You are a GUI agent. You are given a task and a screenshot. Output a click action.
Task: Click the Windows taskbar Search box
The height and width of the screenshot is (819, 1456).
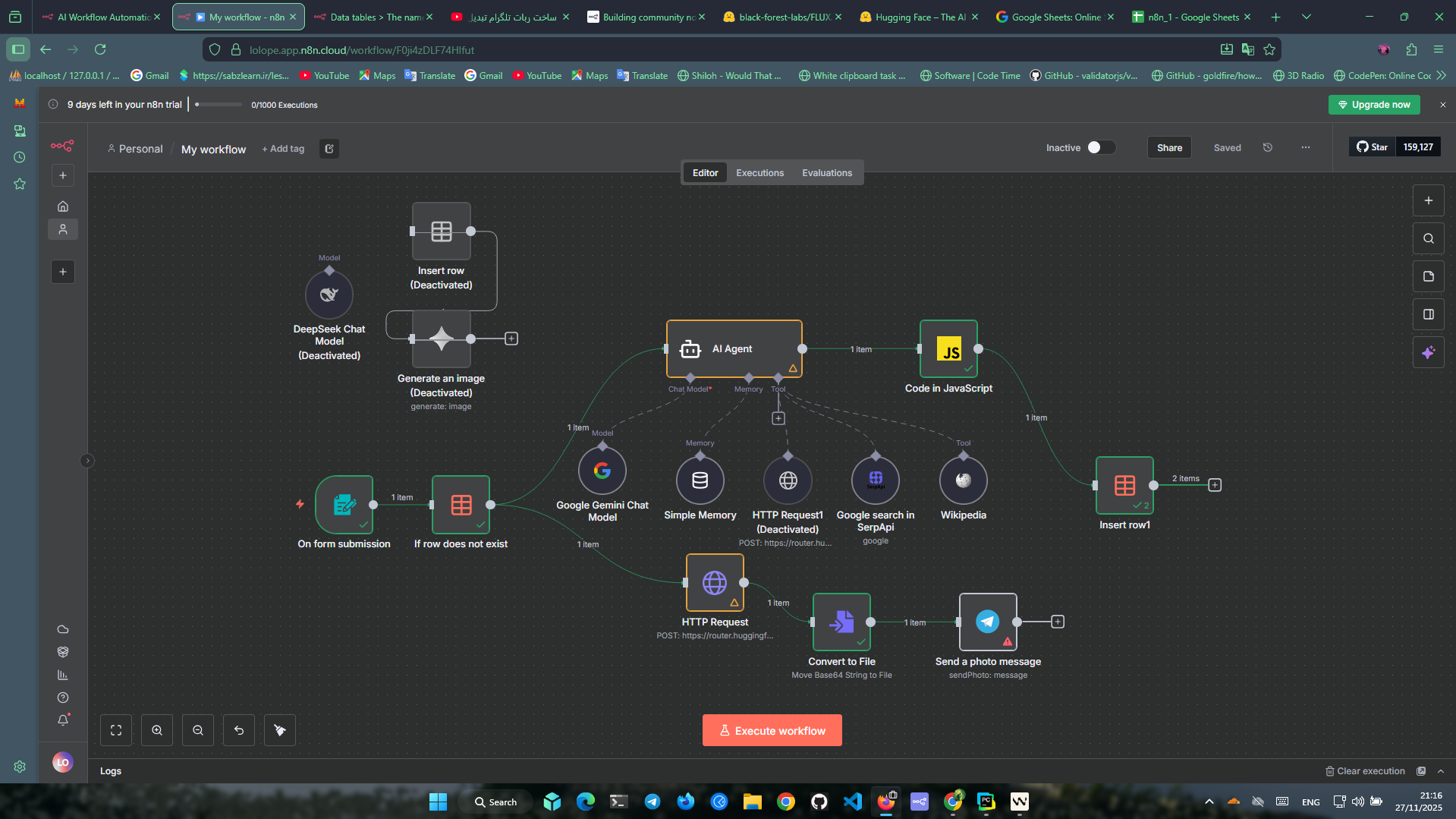click(x=495, y=802)
